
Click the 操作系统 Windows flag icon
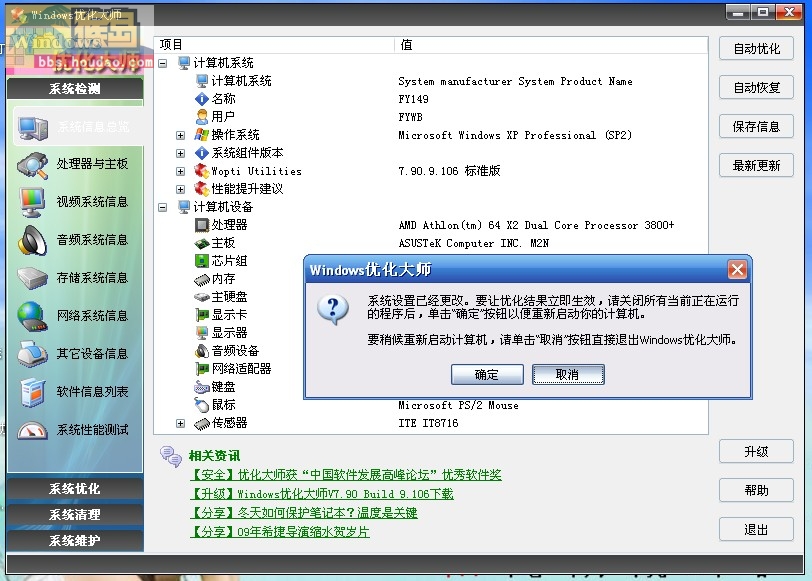(201, 135)
